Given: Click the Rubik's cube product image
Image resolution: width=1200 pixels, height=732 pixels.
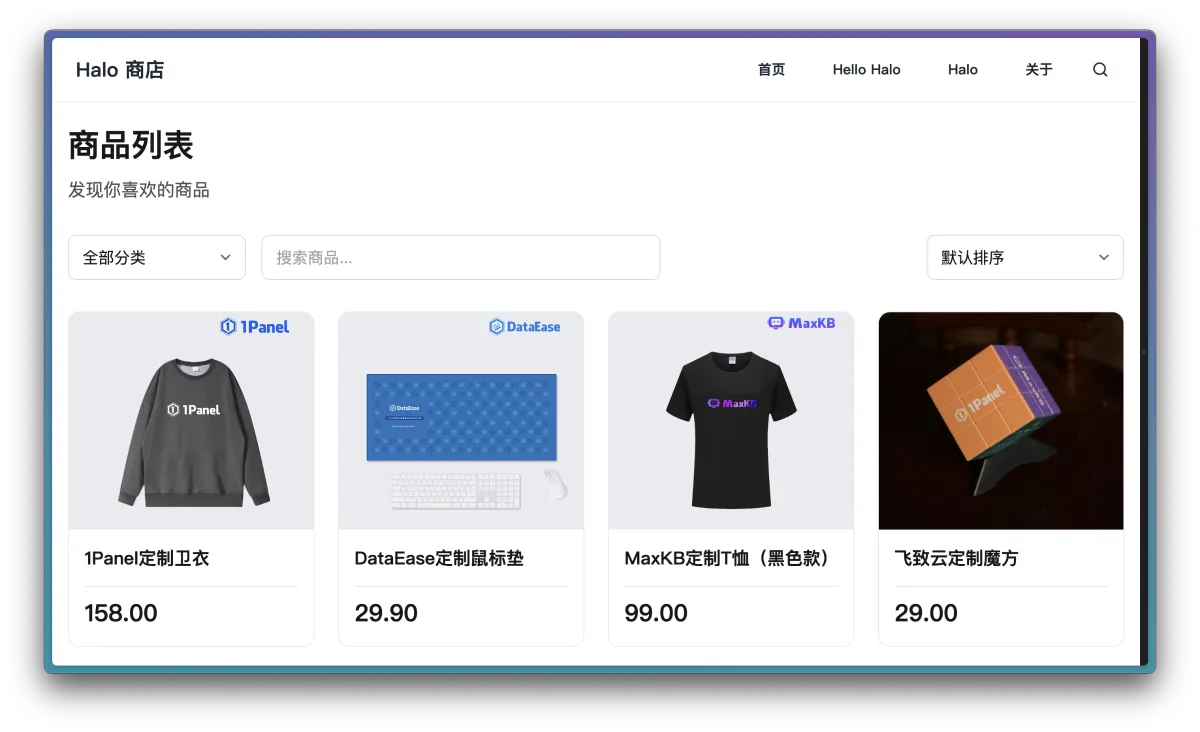Looking at the screenshot, I should click(1000, 420).
